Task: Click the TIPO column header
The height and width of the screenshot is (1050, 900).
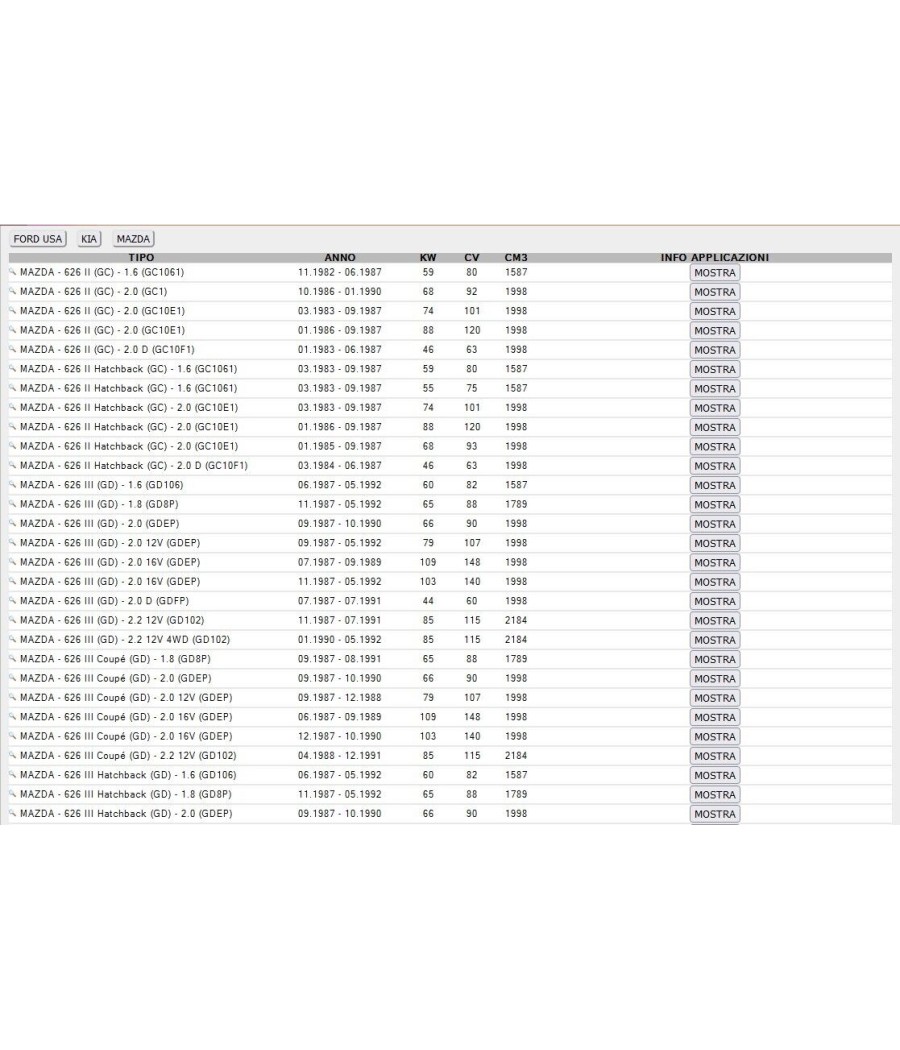Action: click(x=141, y=257)
